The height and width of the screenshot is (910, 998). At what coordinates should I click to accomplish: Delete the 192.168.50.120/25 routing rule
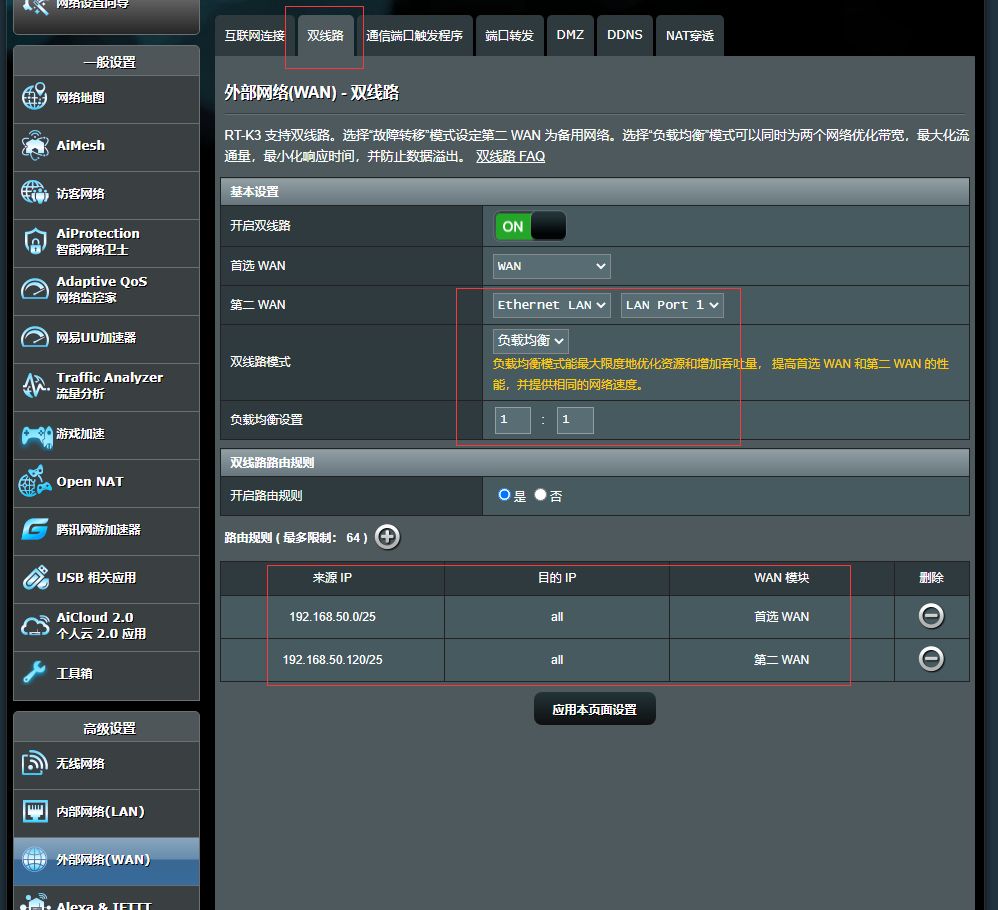[931, 659]
